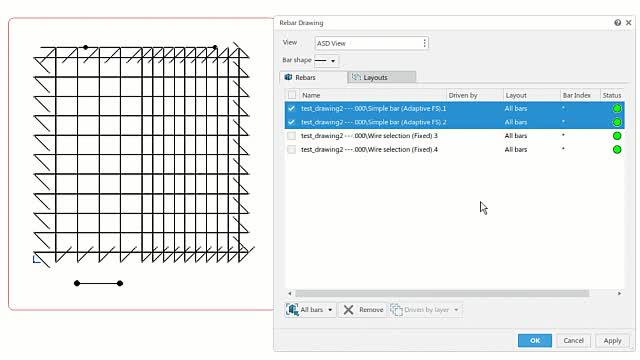Expand the All bars dropdown arrow

[x=330, y=310]
